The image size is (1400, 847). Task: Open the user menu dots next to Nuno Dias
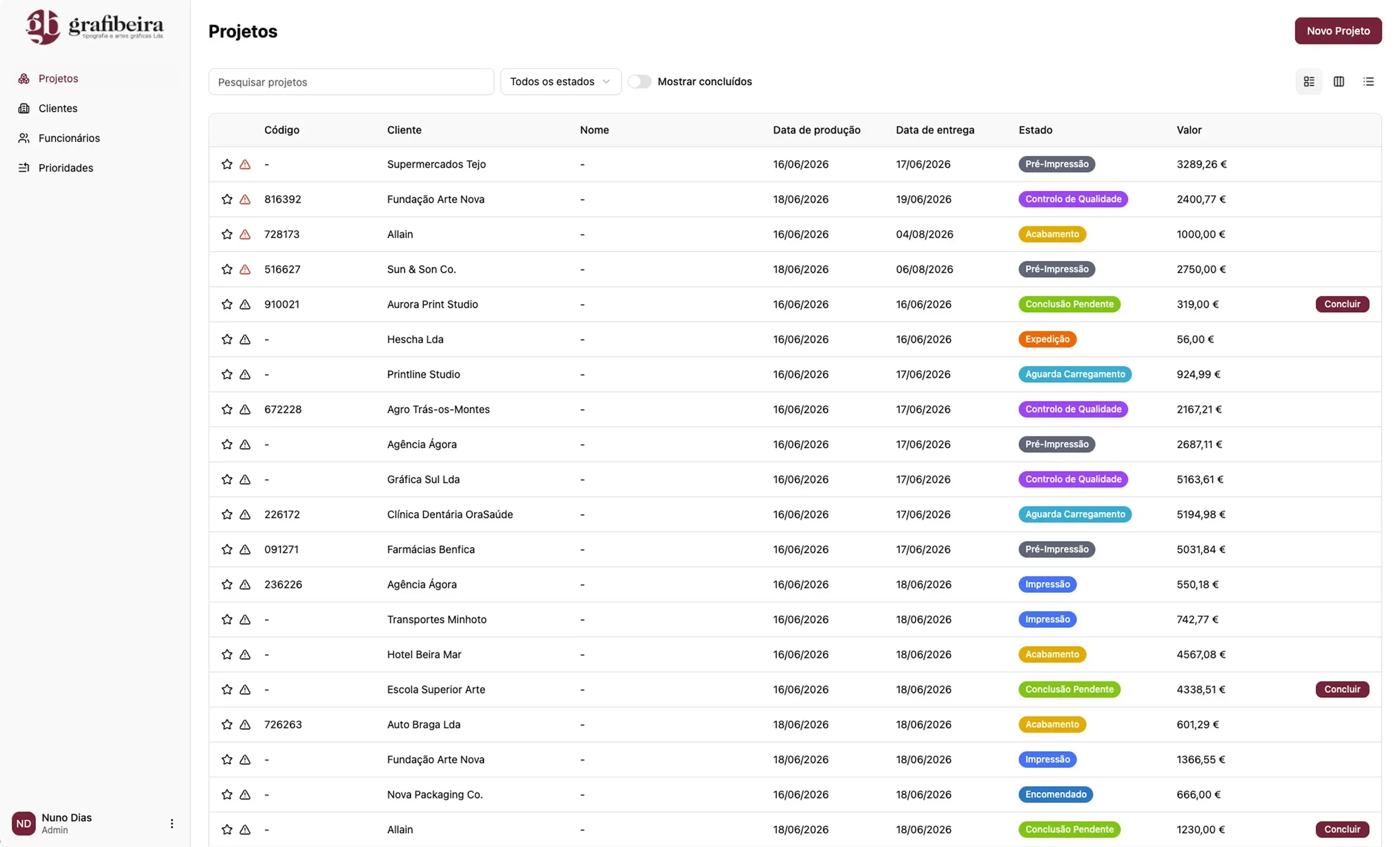[172, 823]
